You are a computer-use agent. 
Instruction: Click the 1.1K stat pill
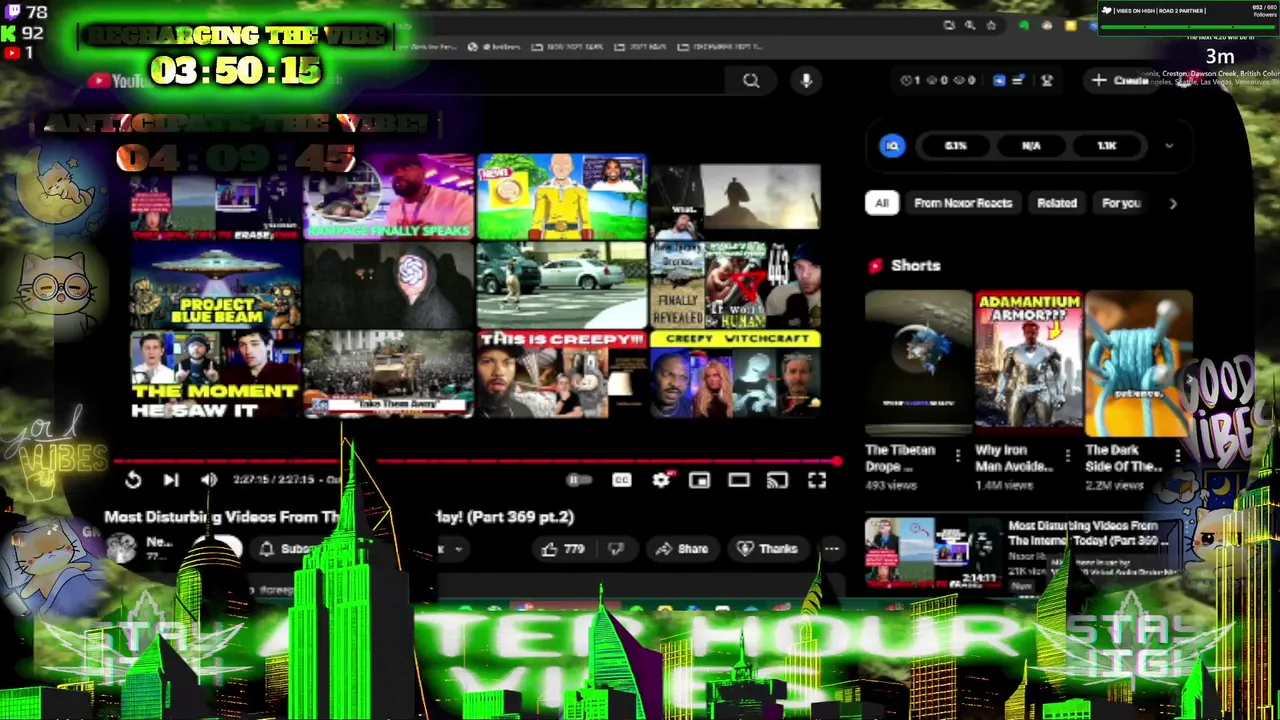(1107, 146)
